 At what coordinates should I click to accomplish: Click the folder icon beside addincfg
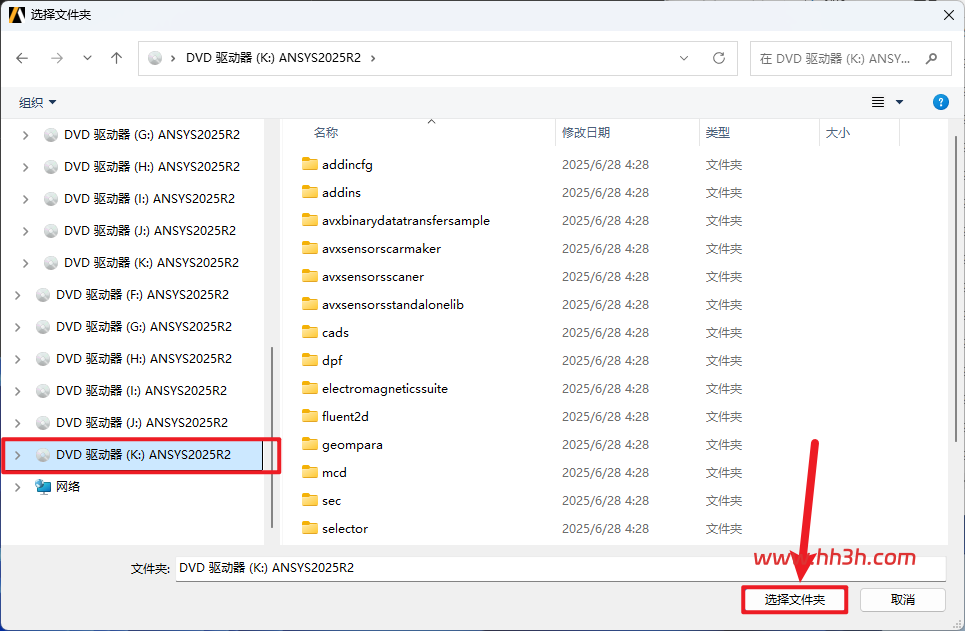[x=310, y=164]
